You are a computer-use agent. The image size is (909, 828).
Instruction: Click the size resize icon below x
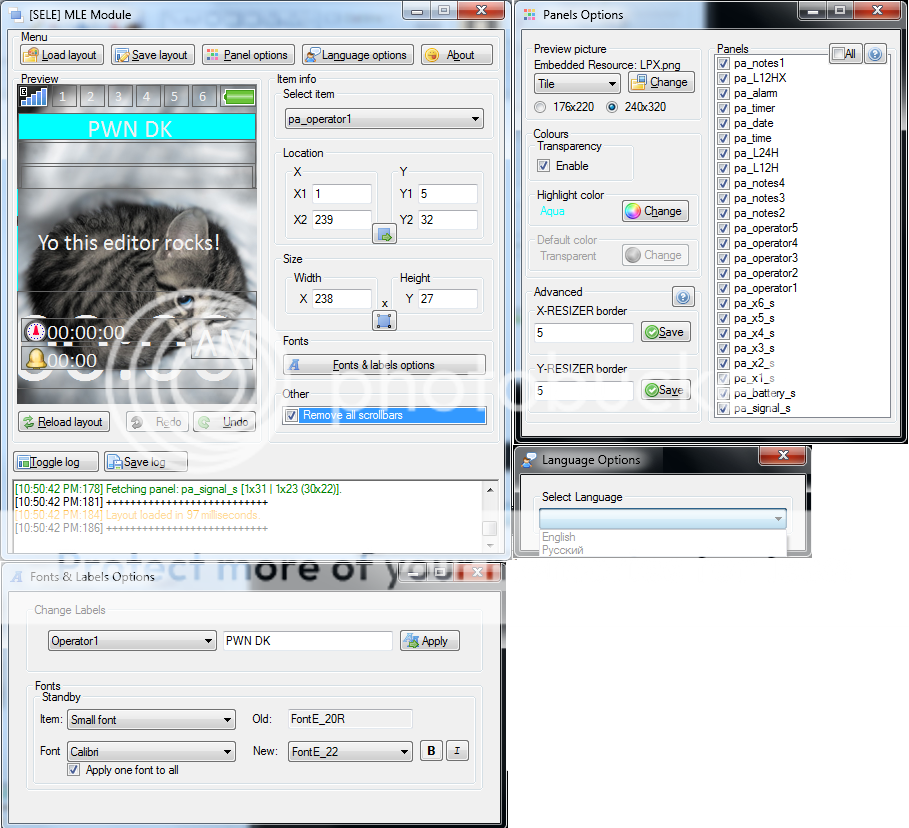(x=384, y=320)
